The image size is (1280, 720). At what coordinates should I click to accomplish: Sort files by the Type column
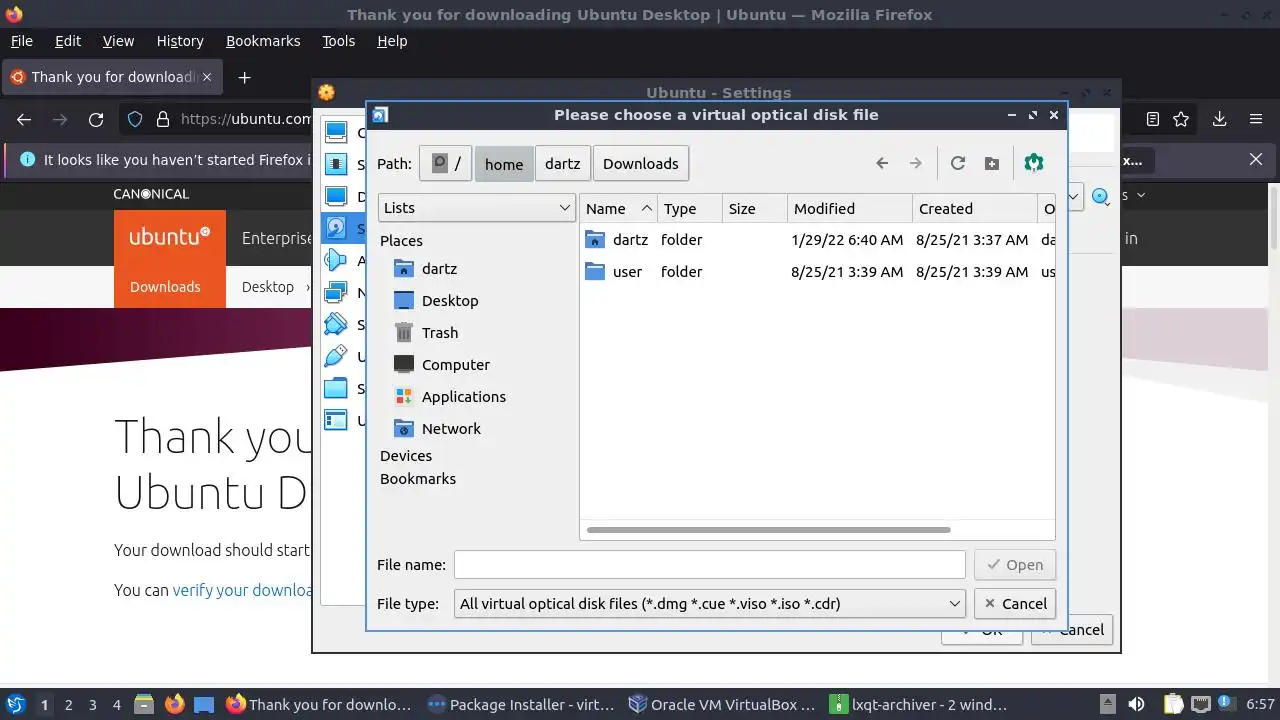[x=690, y=208]
